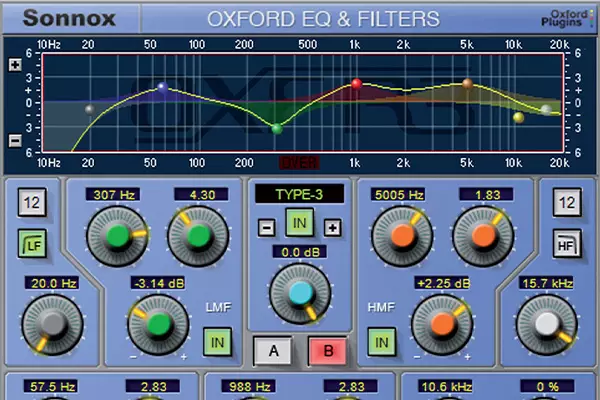Click the +2.25 dB gain field
The width and height of the screenshot is (600, 400).
click(x=443, y=283)
